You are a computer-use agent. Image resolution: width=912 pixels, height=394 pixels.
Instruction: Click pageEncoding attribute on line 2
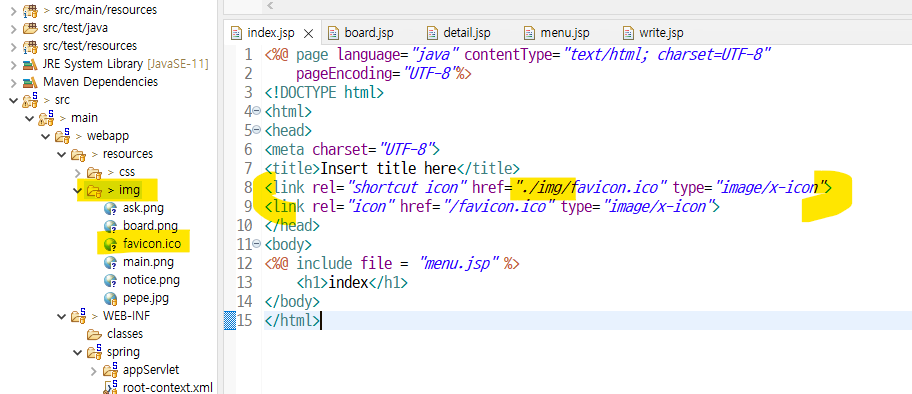click(x=344, y=74)
